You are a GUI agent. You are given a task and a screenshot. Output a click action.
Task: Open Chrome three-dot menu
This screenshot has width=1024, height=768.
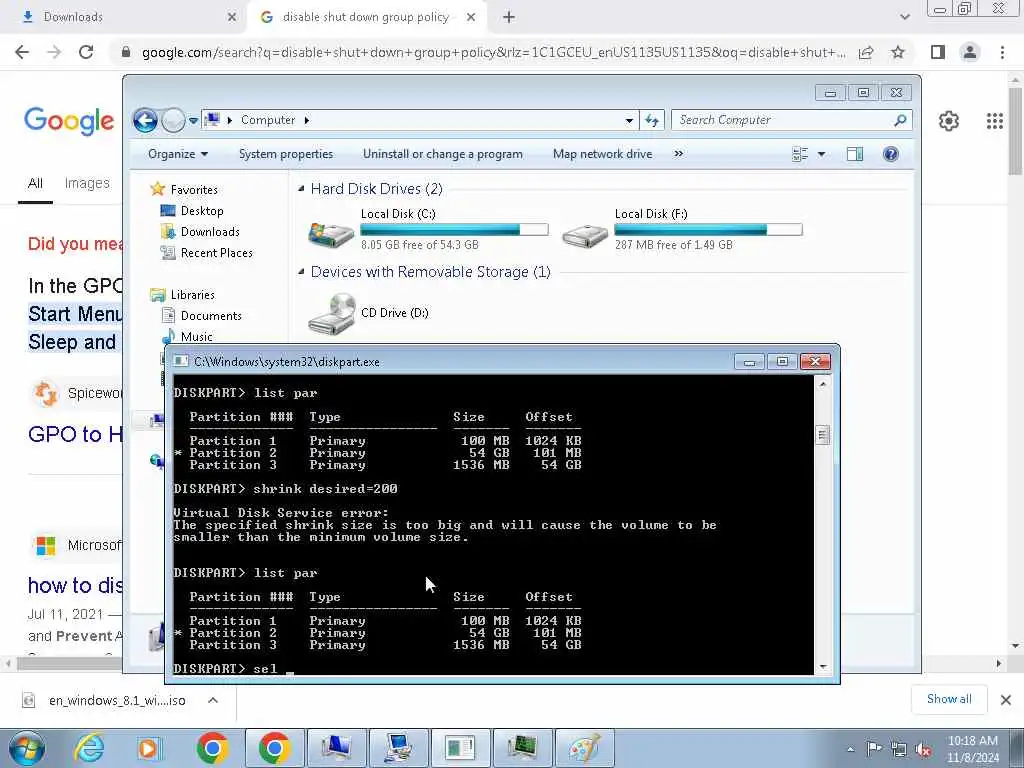1002,52
